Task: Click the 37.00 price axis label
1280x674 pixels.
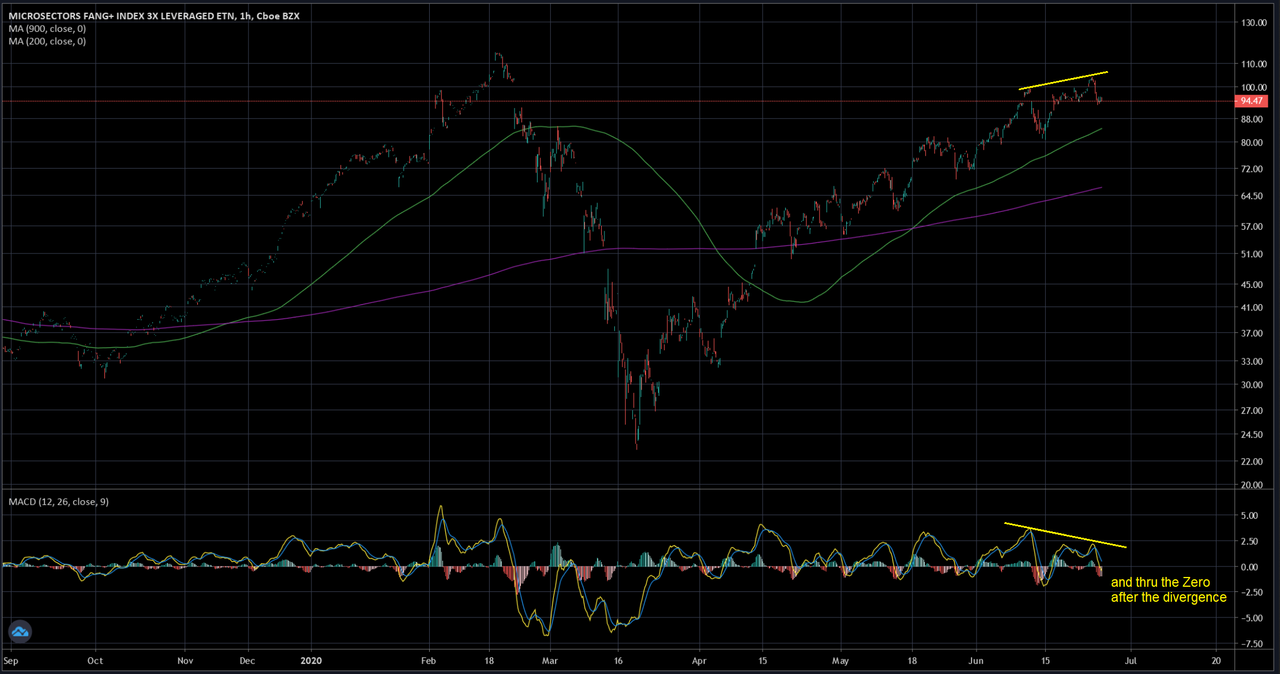Action: (x=1251, y=334)
